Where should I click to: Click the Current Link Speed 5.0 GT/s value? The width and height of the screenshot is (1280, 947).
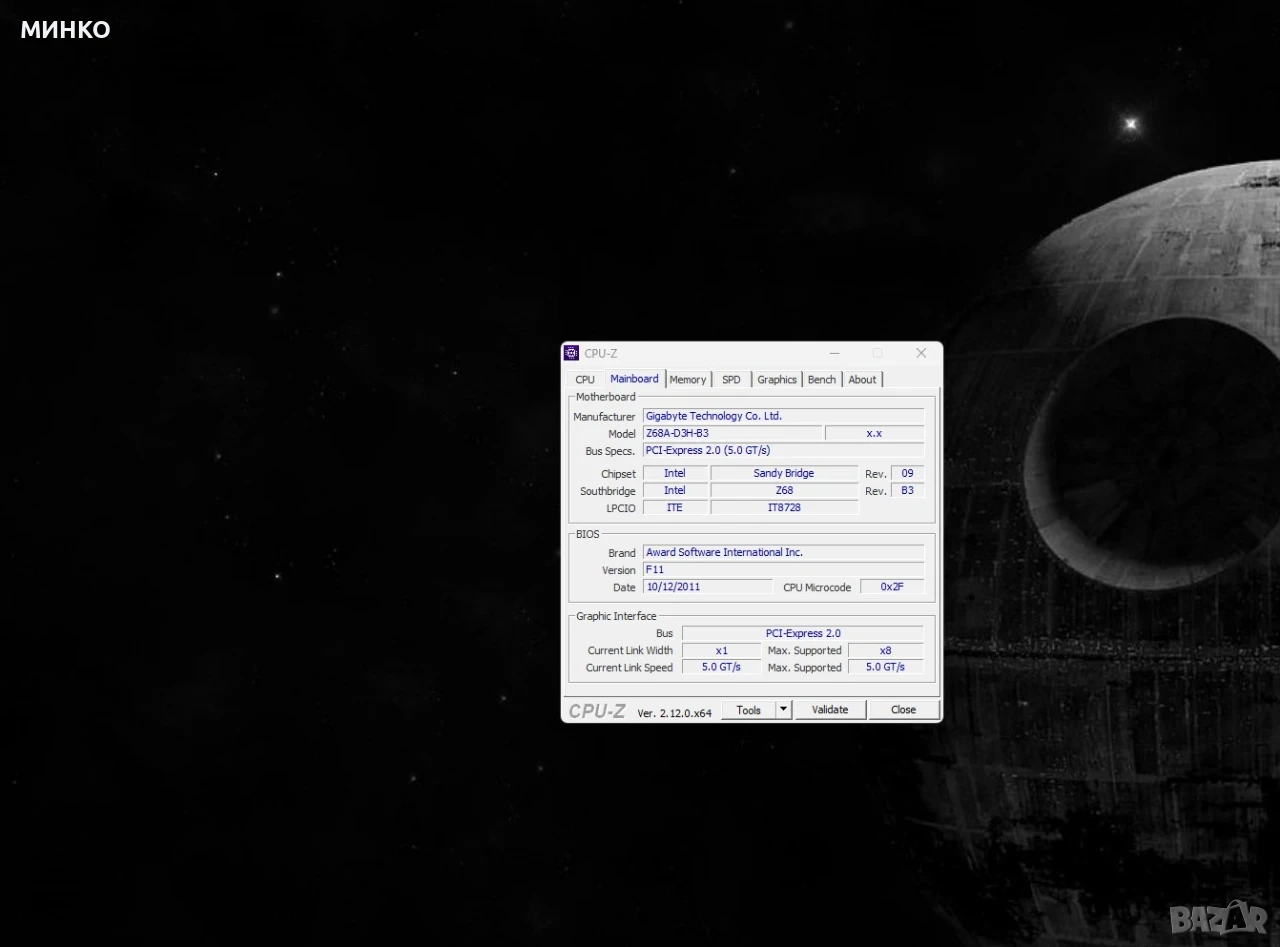(721, 667)
